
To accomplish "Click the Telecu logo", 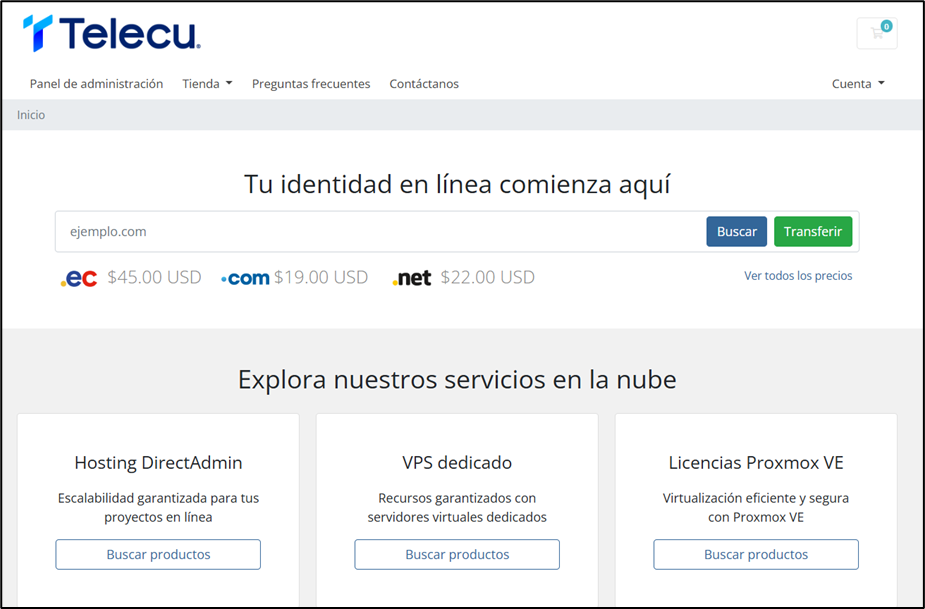I will click(111, 33).
